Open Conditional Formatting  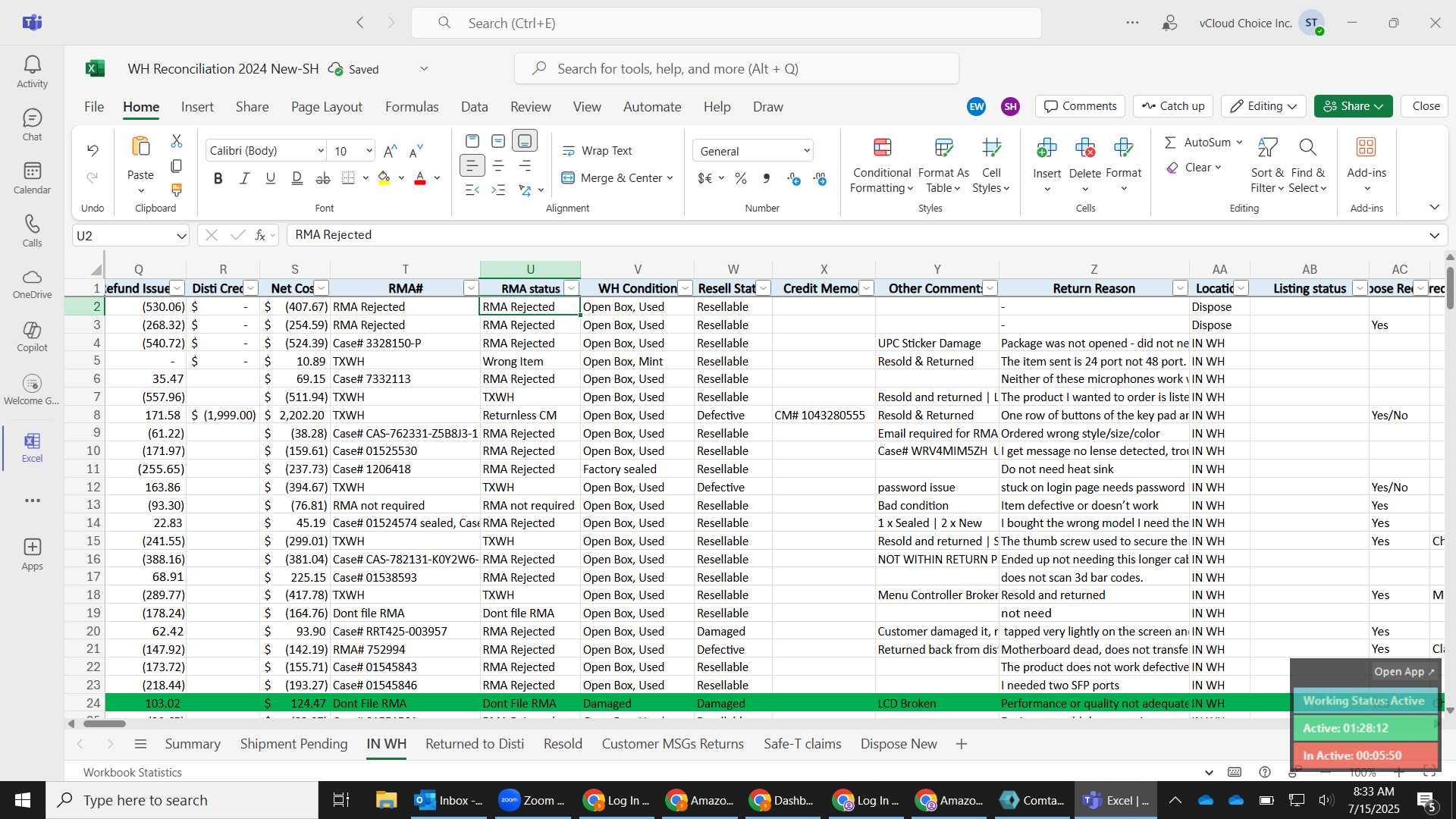click(882, 165)
